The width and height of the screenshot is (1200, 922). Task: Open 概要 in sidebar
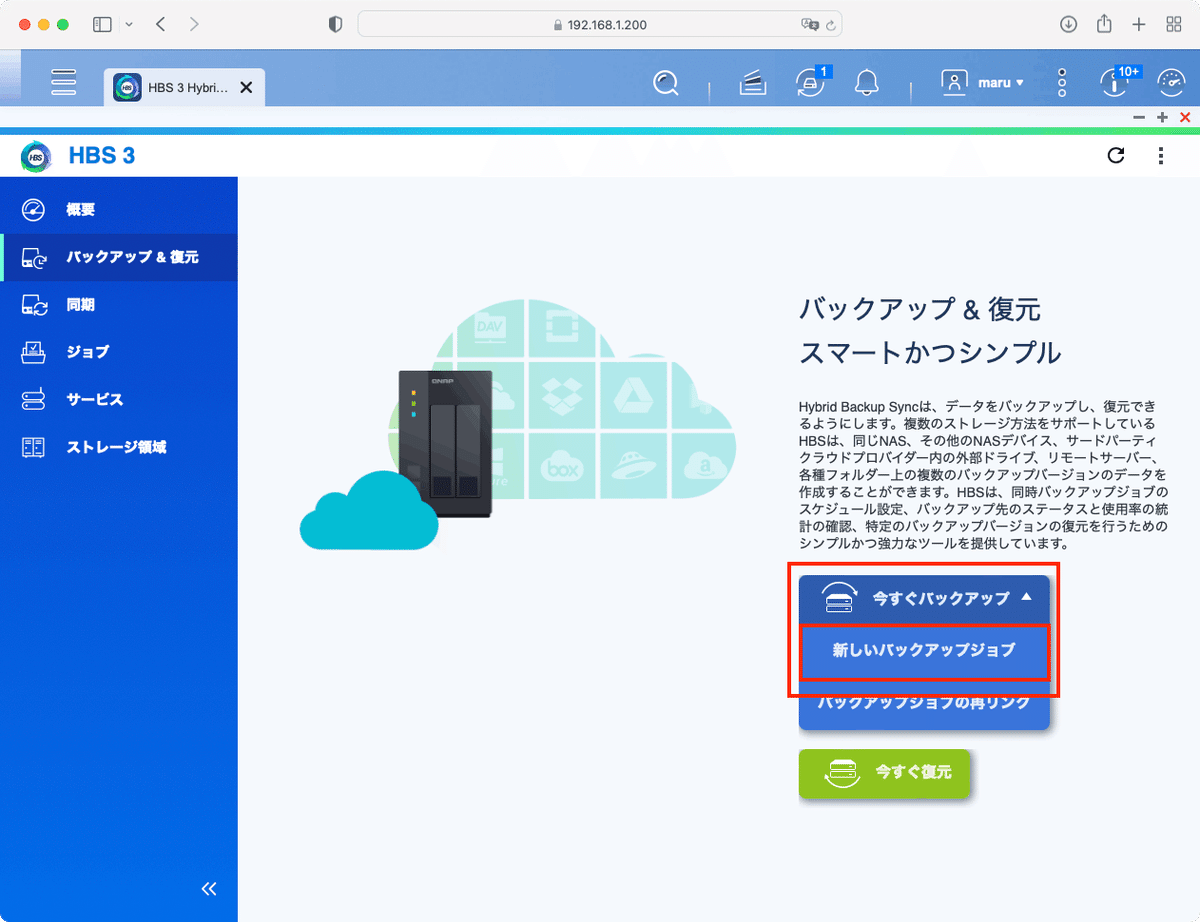coord(119,210)
